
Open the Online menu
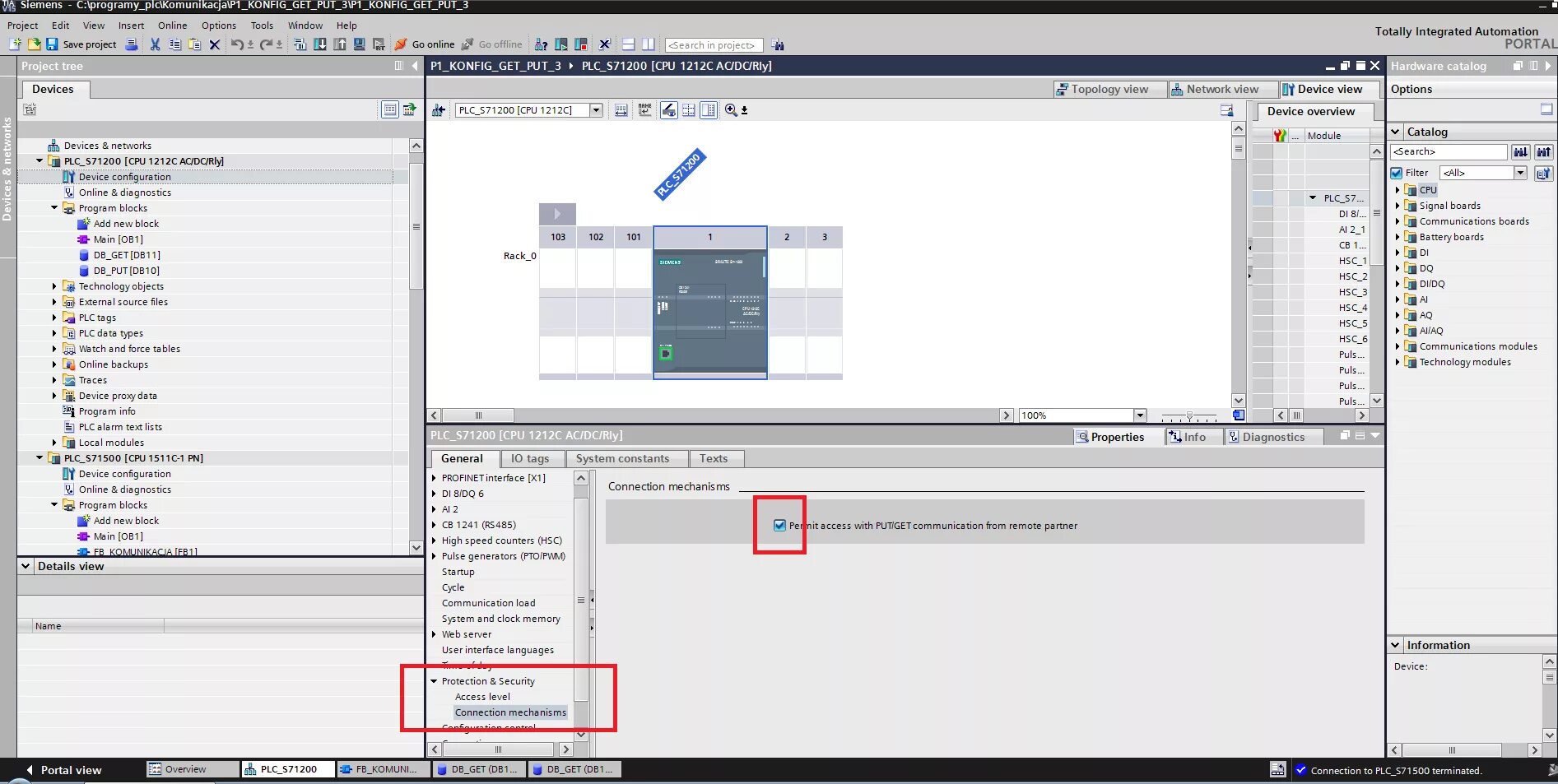point(173,26)
